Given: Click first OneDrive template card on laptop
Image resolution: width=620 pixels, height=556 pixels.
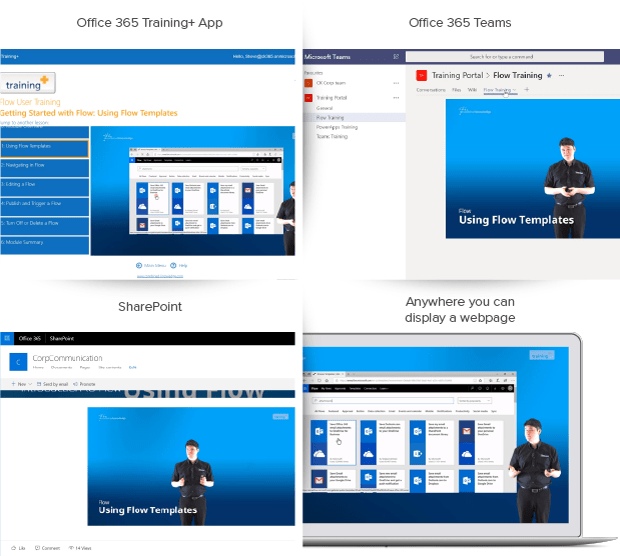Looking at the screenshot, I should click(x=333, y=443).
